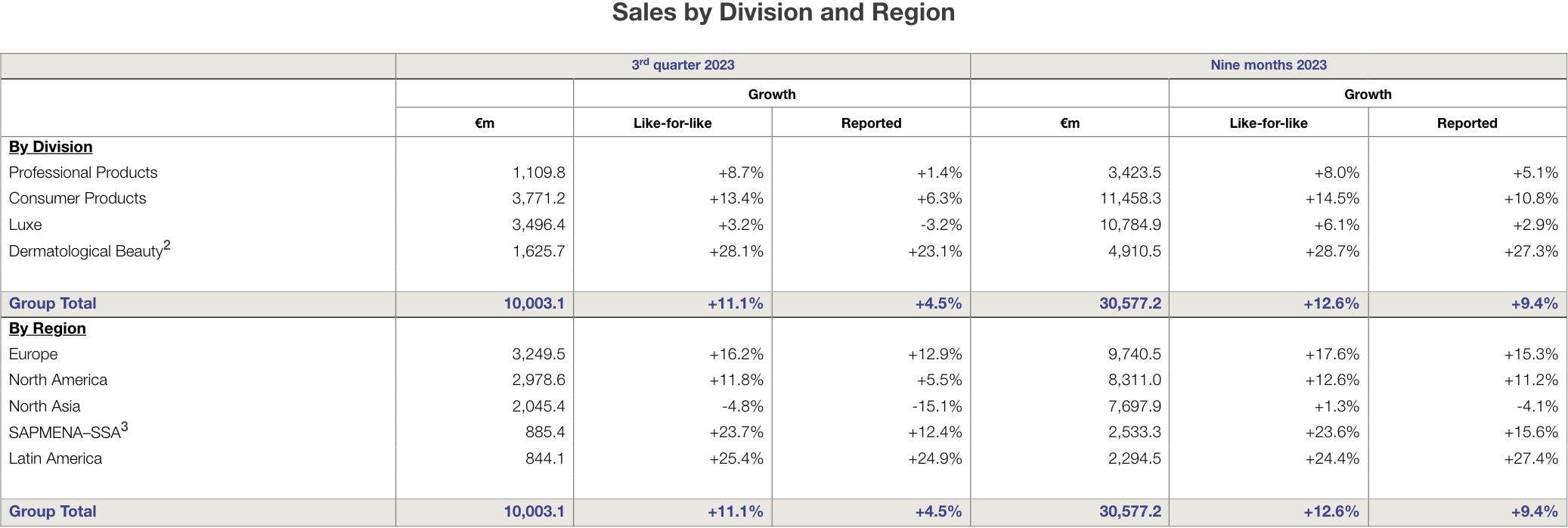This screenshot has height=528, width=1568.
Task: Select the "Professional Products" row label
Action: (83, 172)
